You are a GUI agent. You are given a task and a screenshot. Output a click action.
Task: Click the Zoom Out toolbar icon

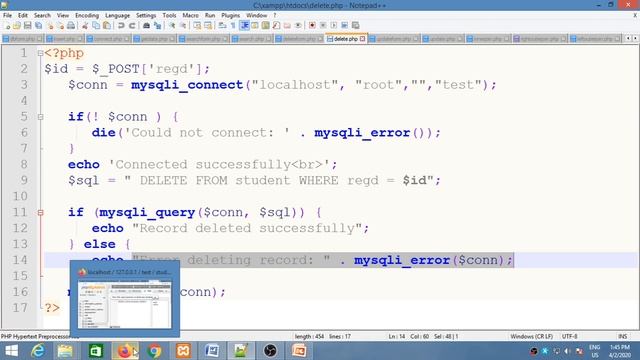click(x=183, y=26)
